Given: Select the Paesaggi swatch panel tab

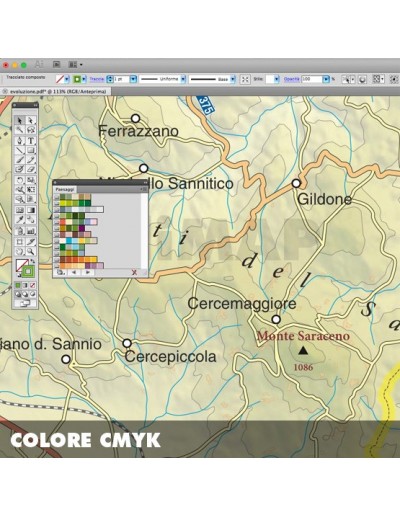Looking at the screenshot, I should pos(64,189).
